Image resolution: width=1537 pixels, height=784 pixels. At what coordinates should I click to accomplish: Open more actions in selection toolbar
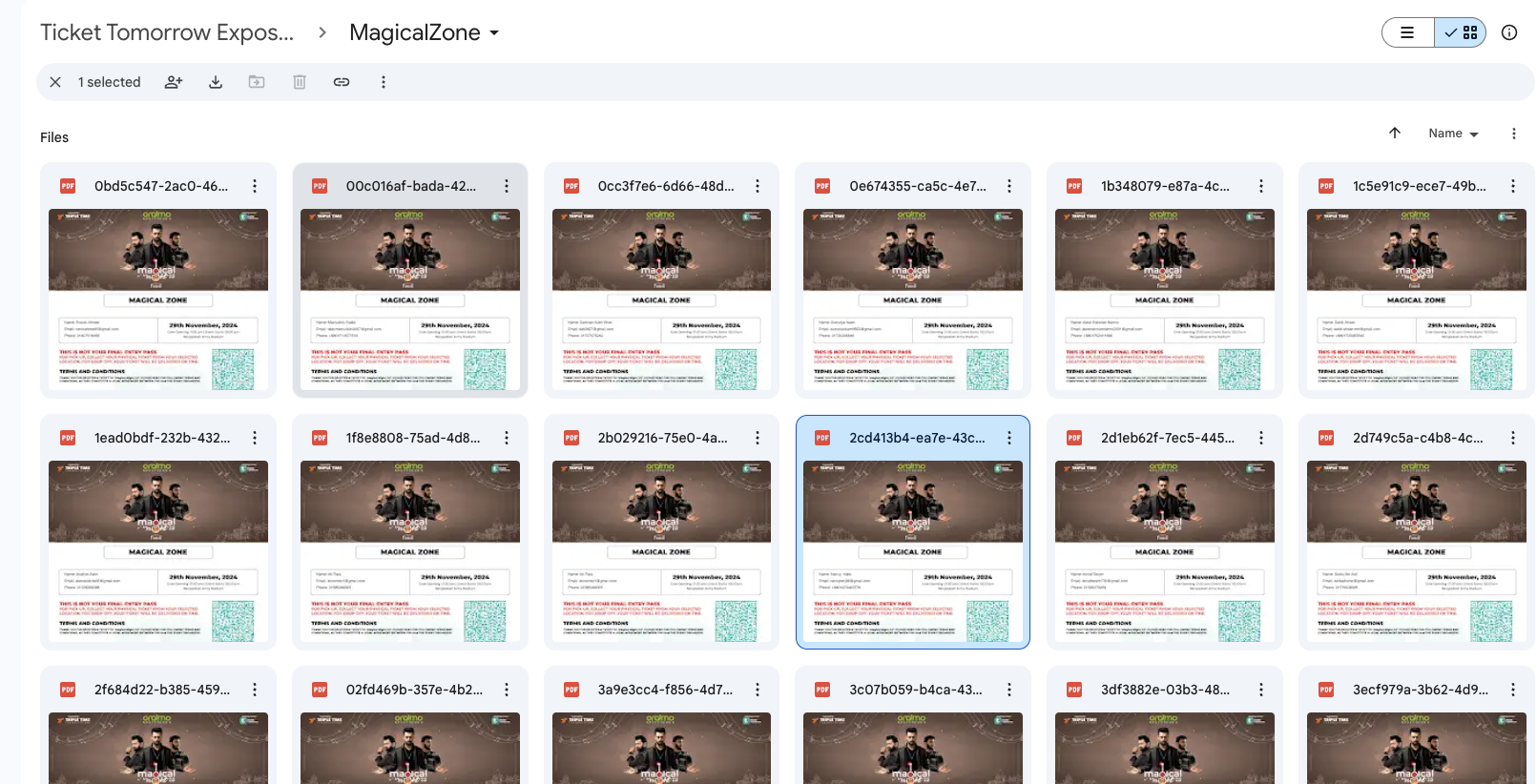[384, 82]
